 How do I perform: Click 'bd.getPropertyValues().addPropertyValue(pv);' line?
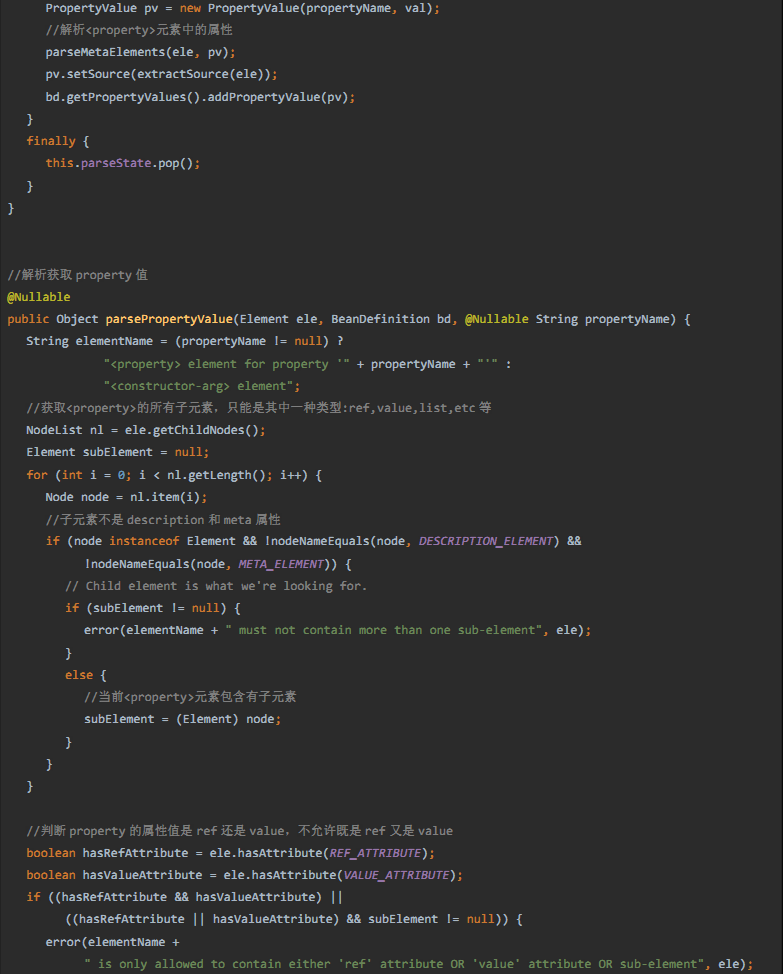(200, 97)
